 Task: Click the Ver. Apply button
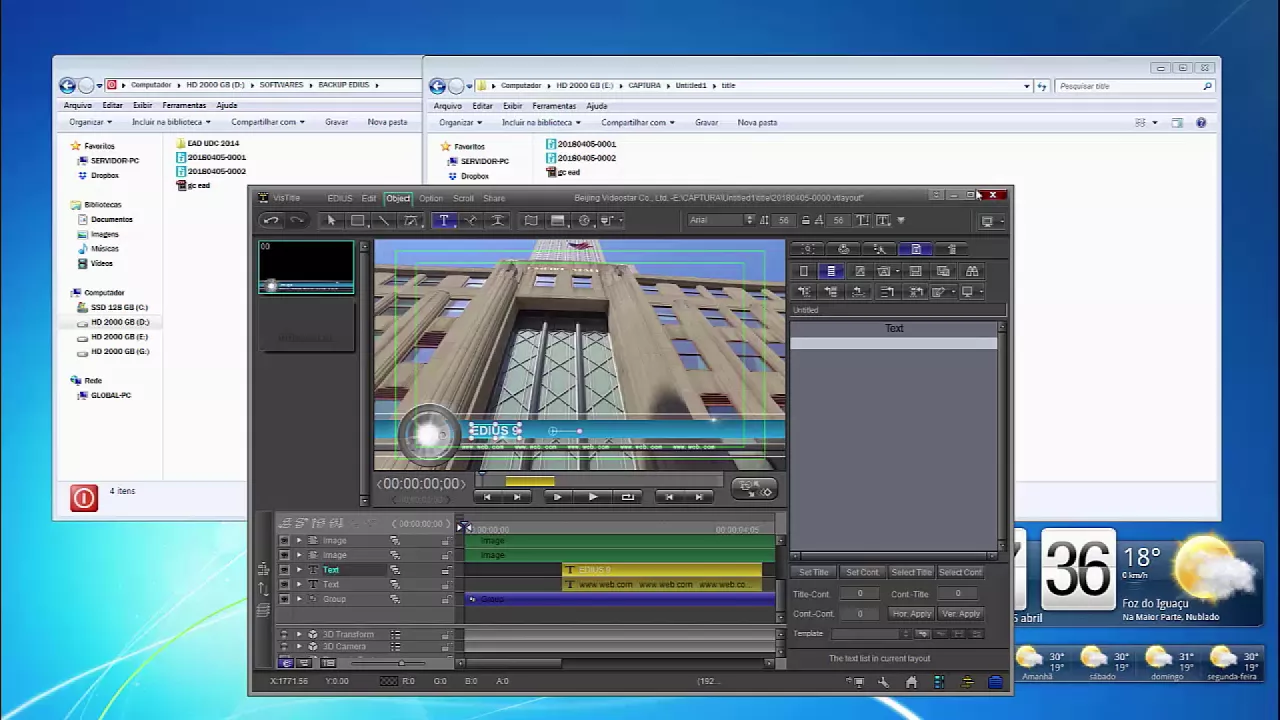pyautogui.click(x=961, y=614)
